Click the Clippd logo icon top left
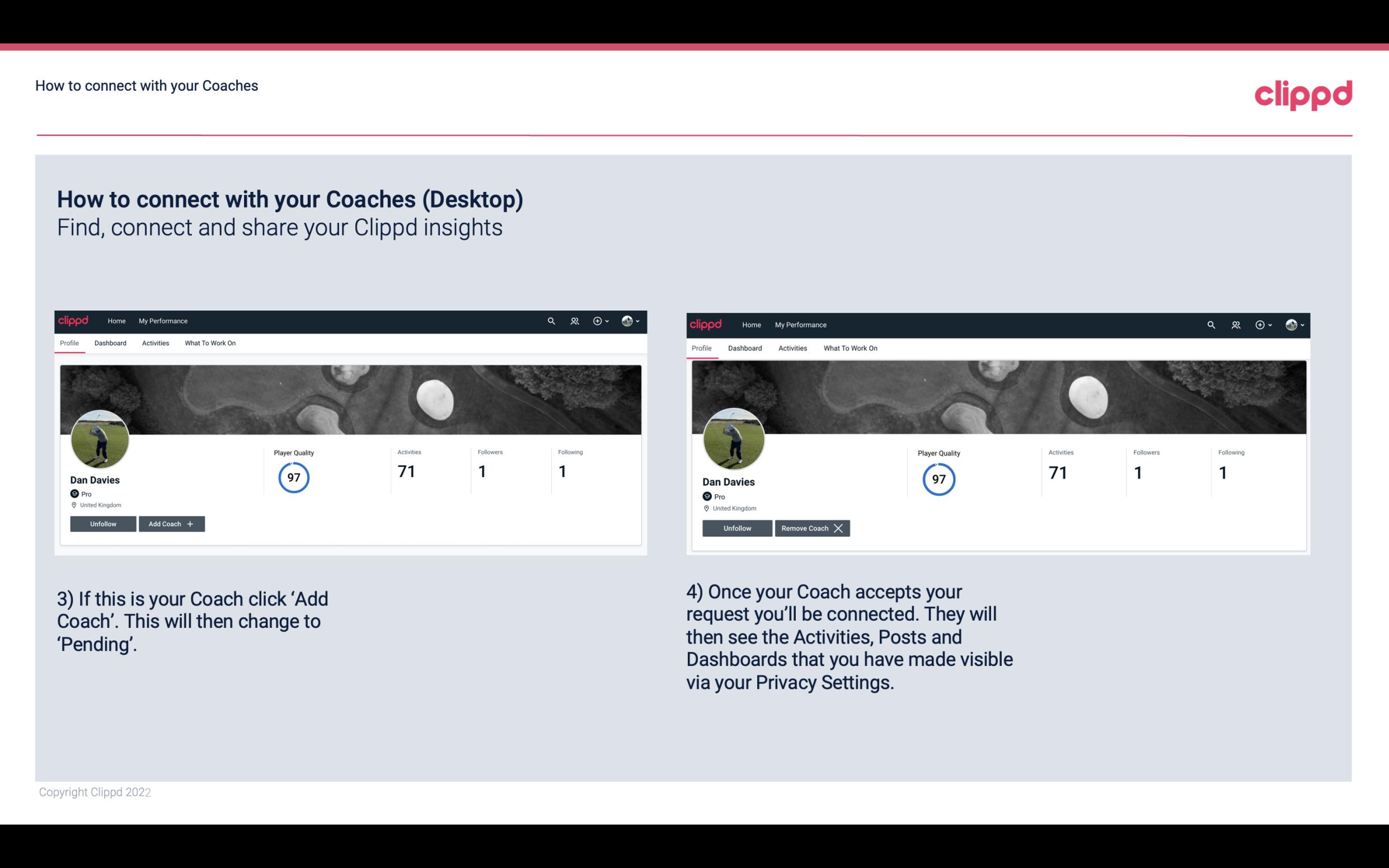The height and width of the screenshot is (868, 1389). click(x=74, y=320)
